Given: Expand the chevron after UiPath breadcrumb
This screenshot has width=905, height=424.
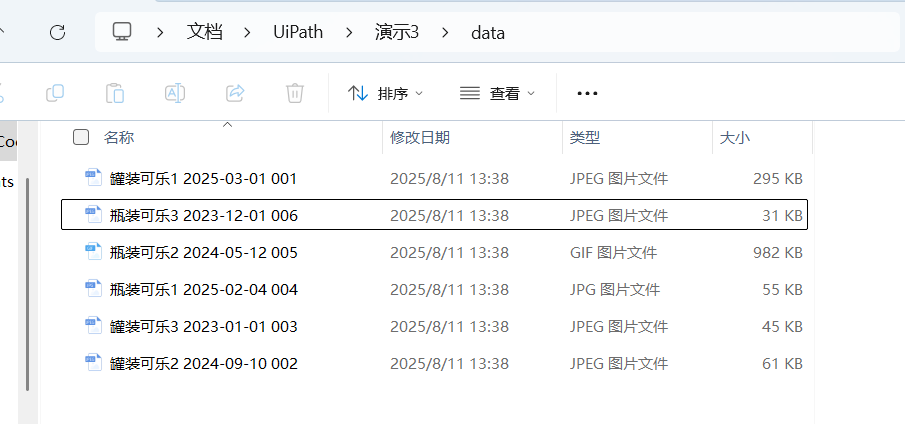Looking at the screenshot, I should [x=348, y=33].
